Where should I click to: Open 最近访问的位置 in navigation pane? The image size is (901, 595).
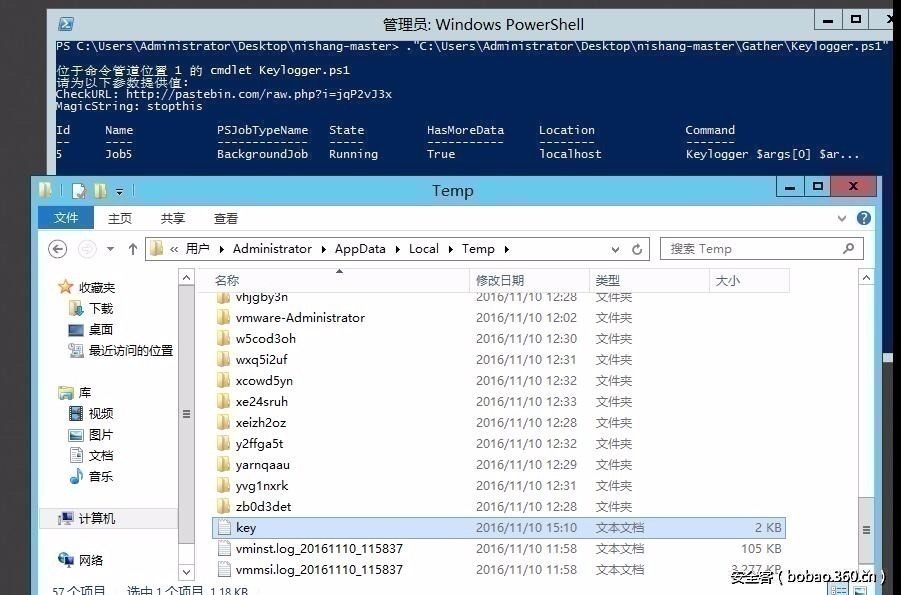[x=131, y=351]
